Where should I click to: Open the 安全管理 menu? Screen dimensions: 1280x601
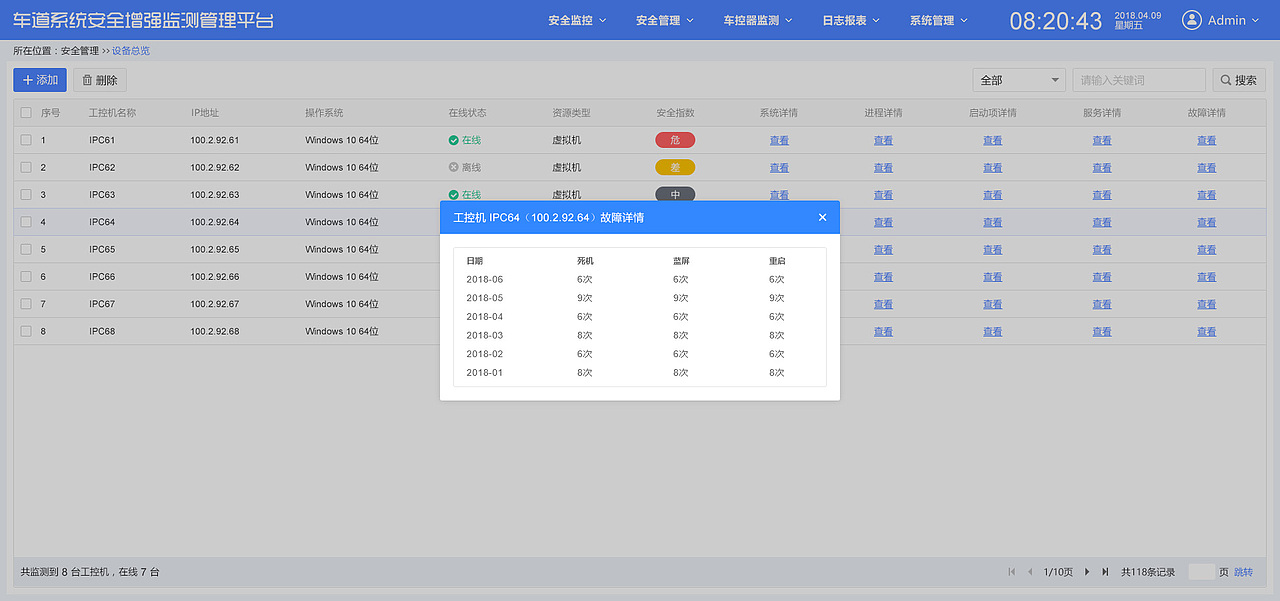pos(665,20)
